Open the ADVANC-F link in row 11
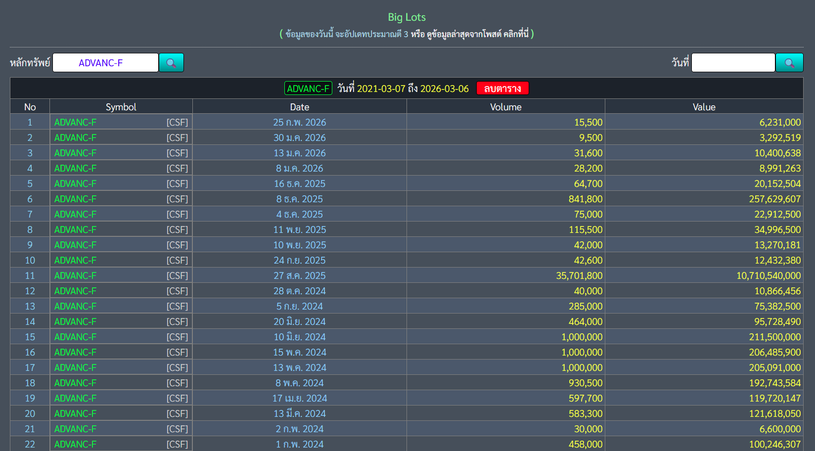Viewport: 815px width, 451px height. [x=75, y=275]
